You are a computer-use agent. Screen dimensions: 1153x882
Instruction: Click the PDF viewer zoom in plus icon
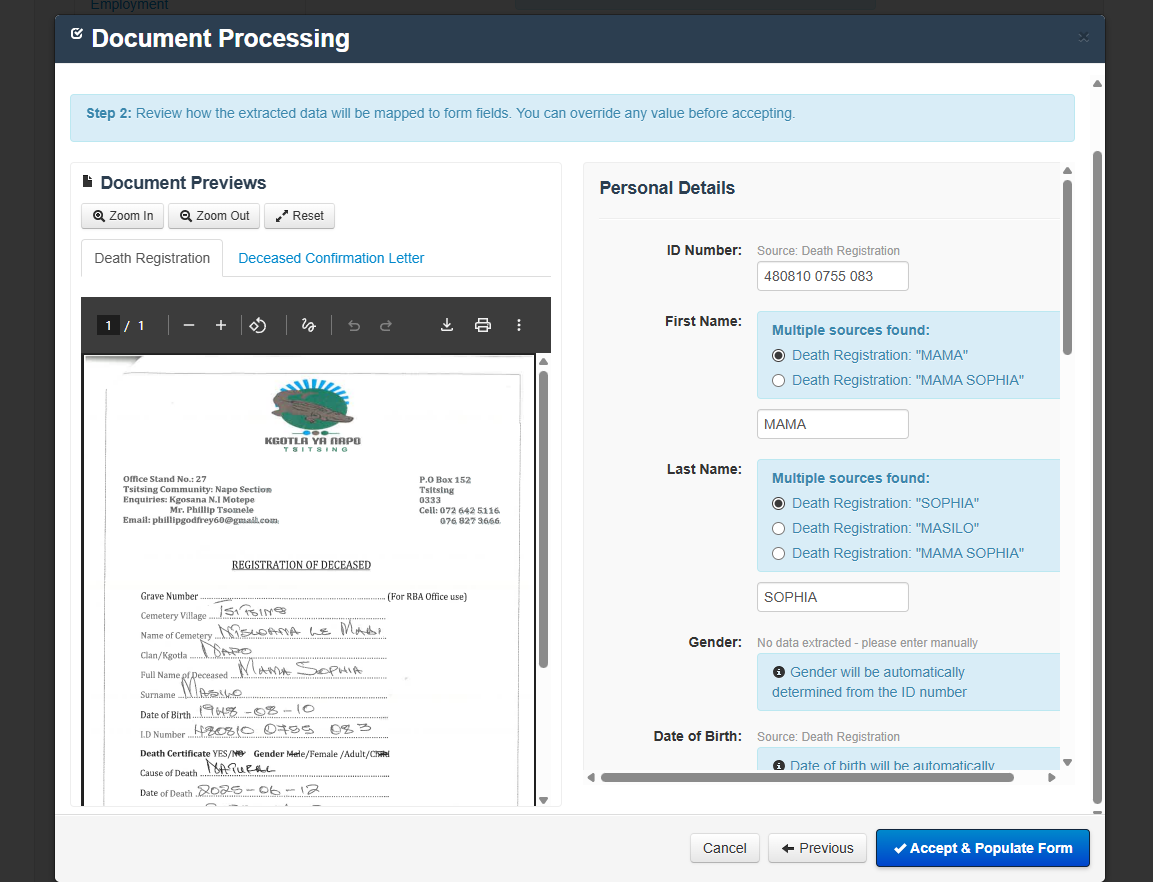(x=221, y=325)
